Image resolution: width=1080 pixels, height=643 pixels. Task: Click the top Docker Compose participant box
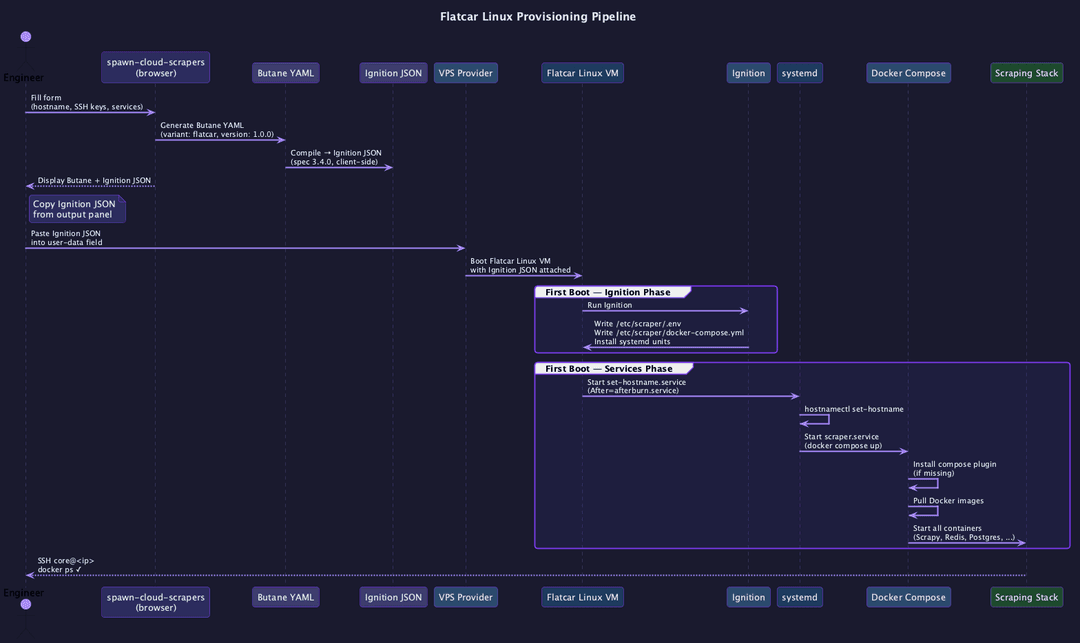(908, 73)
